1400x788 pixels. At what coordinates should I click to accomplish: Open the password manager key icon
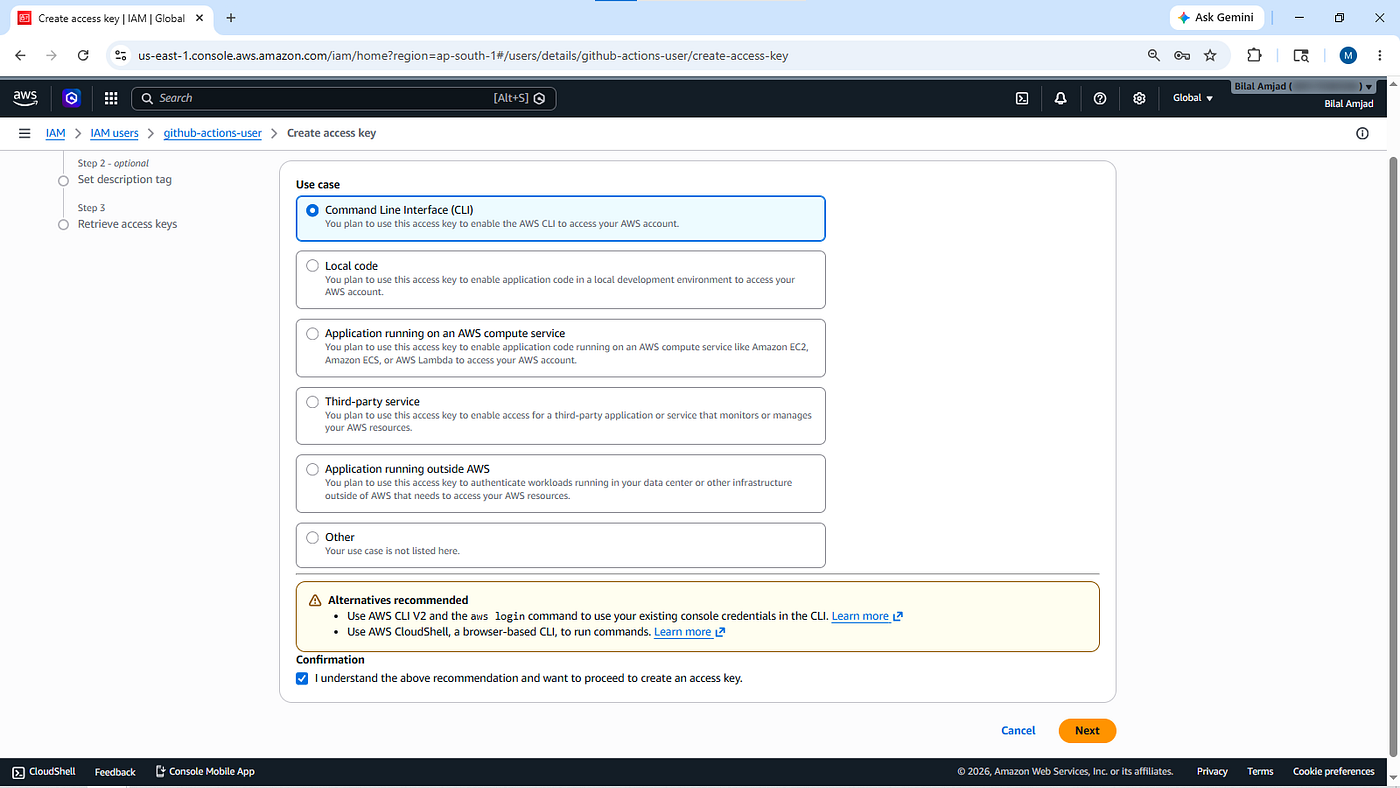click(x=1181, y=56)
